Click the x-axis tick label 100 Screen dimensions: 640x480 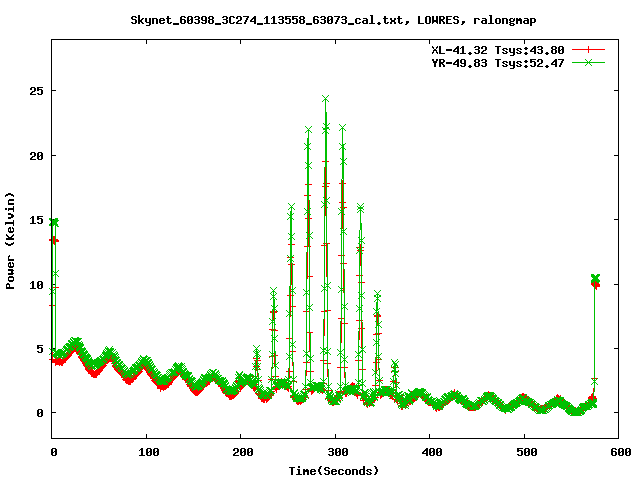click(147, 452)
